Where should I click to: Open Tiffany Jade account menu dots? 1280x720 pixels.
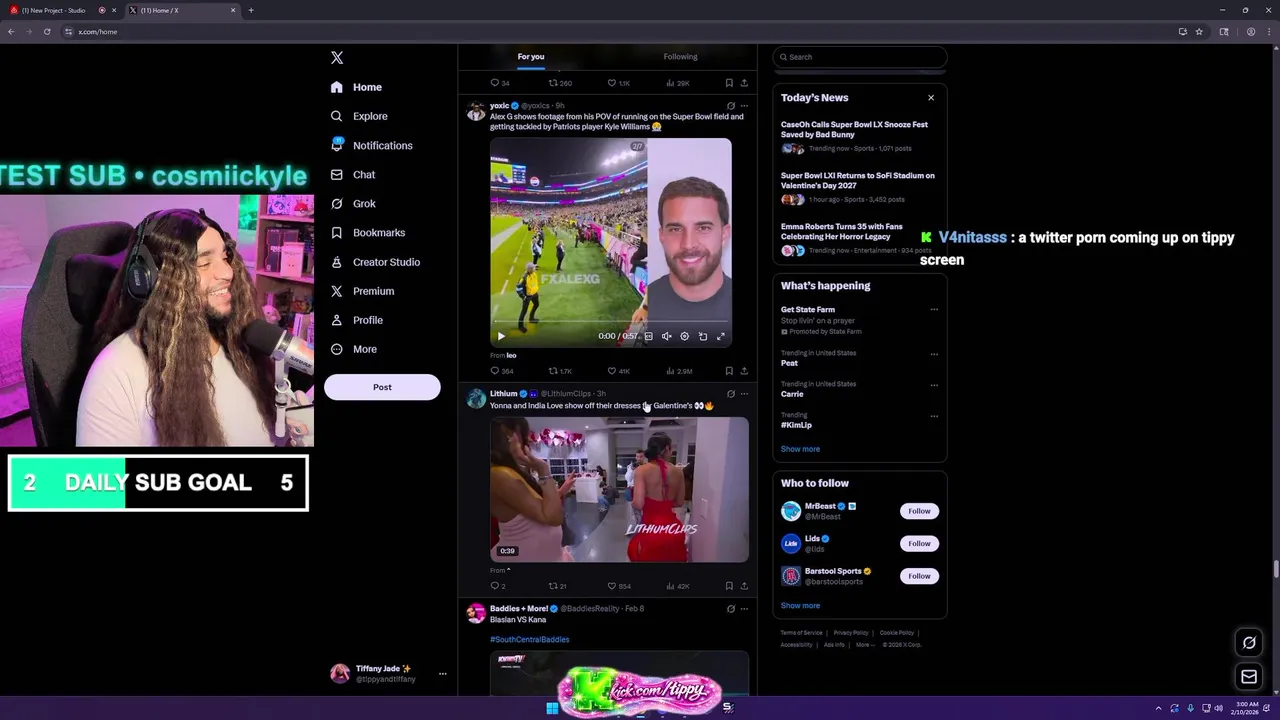[442, 674]
